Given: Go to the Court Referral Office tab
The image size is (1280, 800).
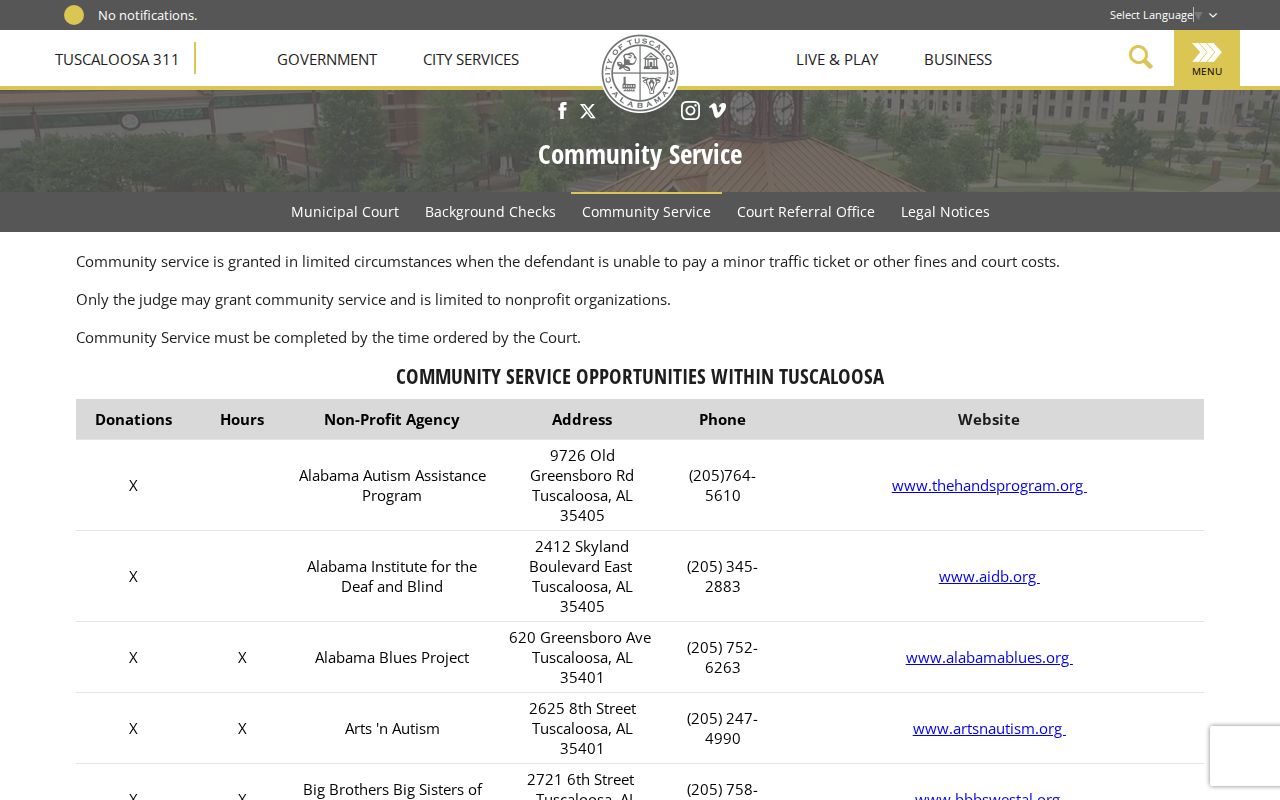Looking at the screenshot, I should point(806,212).
